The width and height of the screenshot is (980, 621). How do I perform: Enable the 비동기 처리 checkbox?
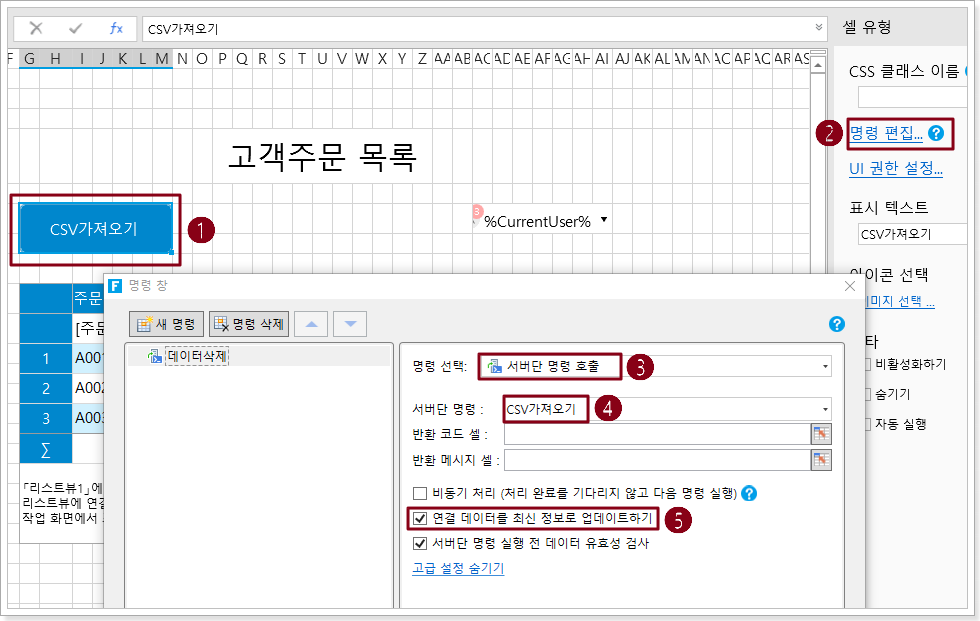[x=420, y=493]
